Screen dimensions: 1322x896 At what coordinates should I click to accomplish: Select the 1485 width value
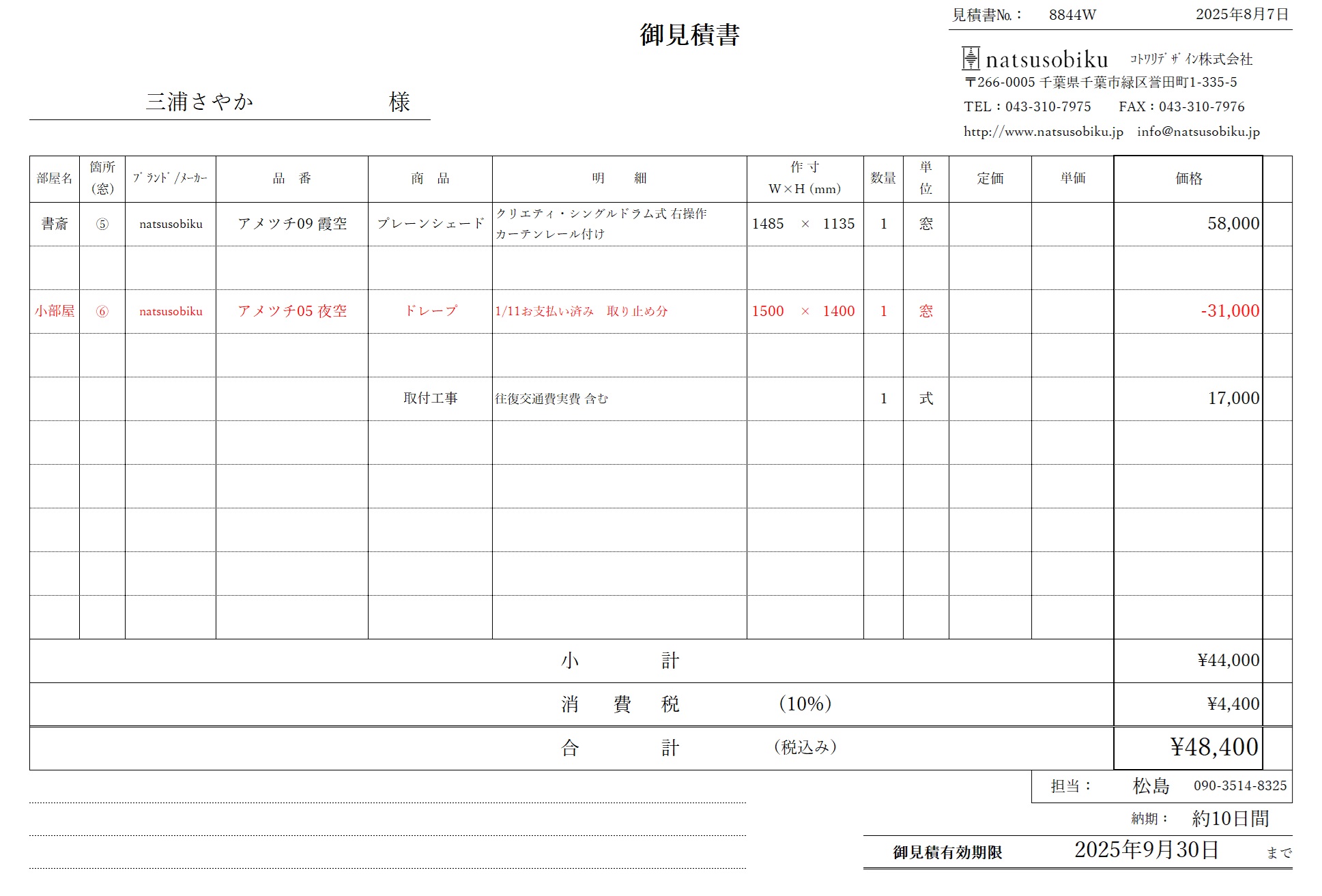[768, 224]
